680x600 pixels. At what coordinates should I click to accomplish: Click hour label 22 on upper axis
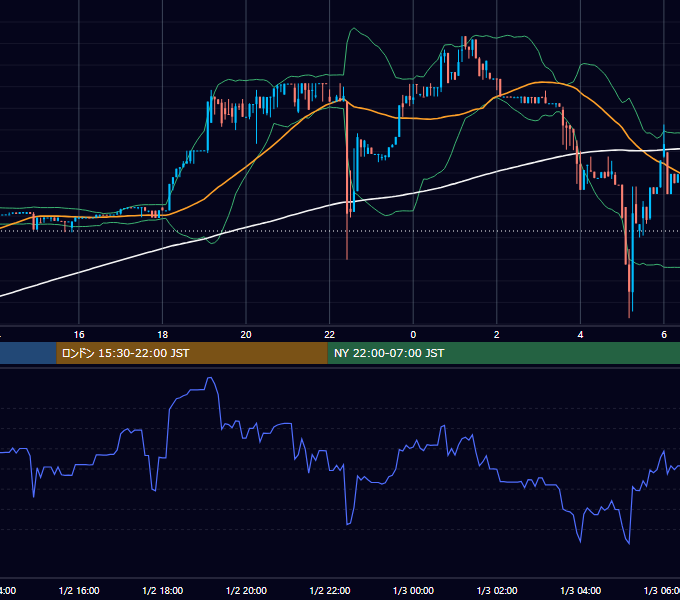coord(330,335)
